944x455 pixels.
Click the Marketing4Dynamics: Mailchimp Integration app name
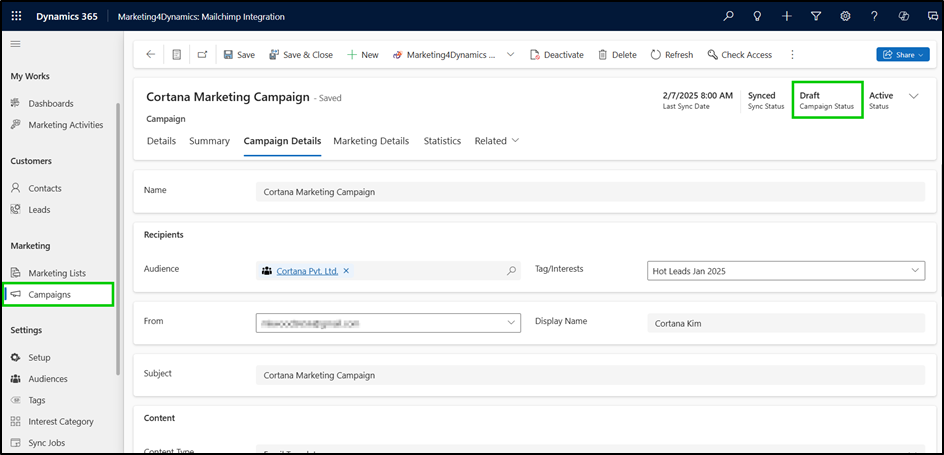201,17
